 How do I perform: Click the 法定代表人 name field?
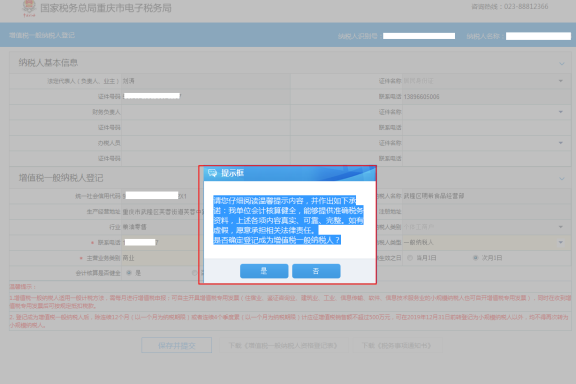coord(206,81)
